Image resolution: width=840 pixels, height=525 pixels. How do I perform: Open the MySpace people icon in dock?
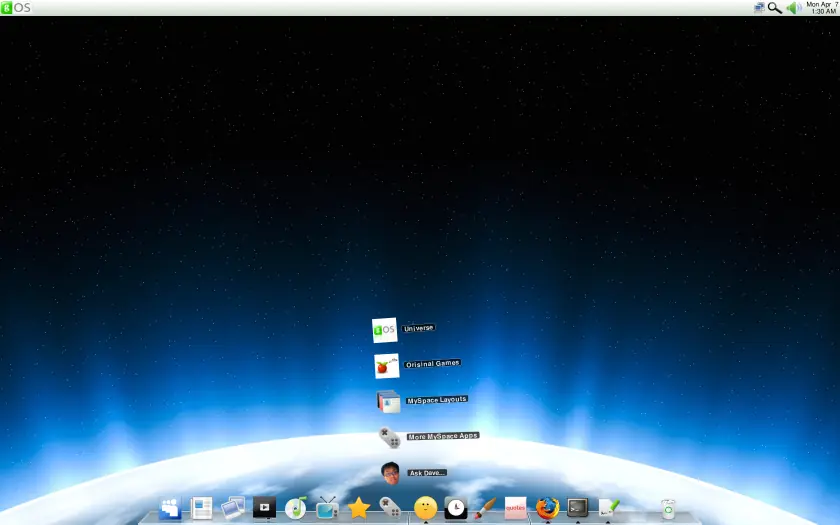coord(170,508)
